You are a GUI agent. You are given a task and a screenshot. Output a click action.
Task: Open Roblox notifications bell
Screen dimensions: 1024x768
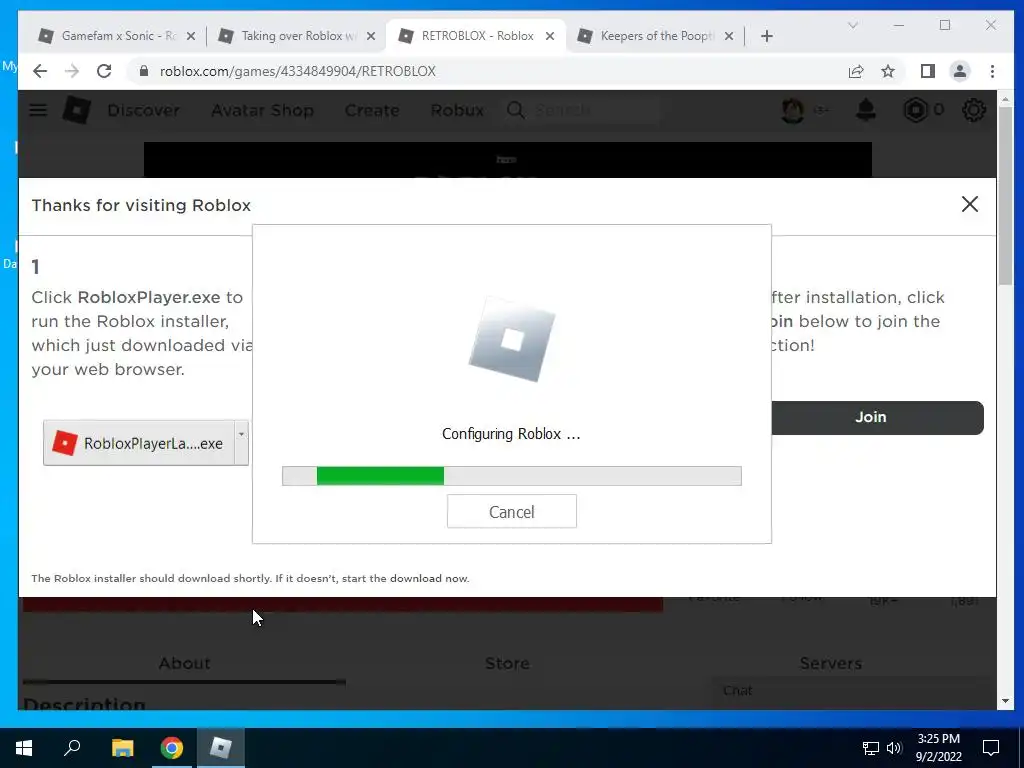click(865, 110)
